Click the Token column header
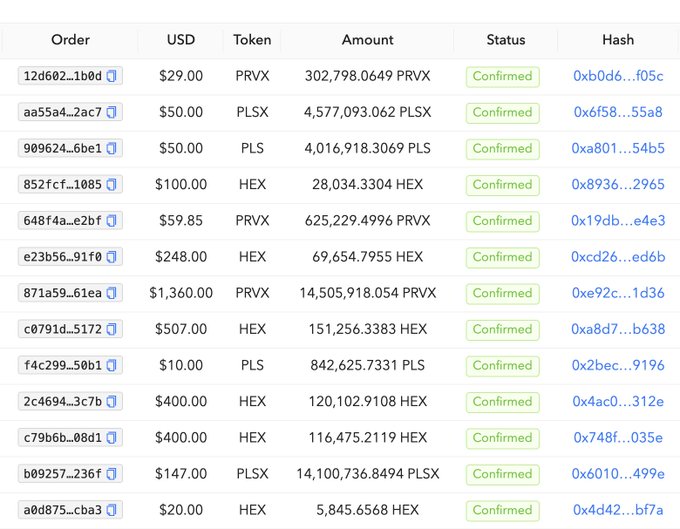 point(252,40)
